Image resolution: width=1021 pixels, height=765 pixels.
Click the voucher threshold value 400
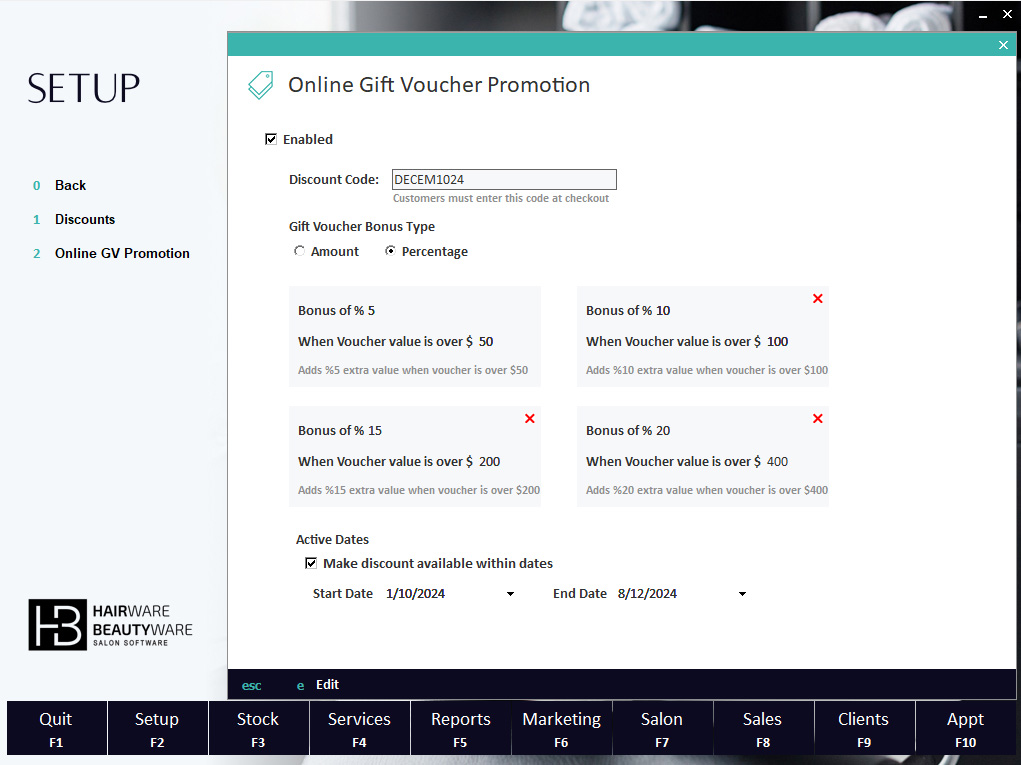point(777,462)
